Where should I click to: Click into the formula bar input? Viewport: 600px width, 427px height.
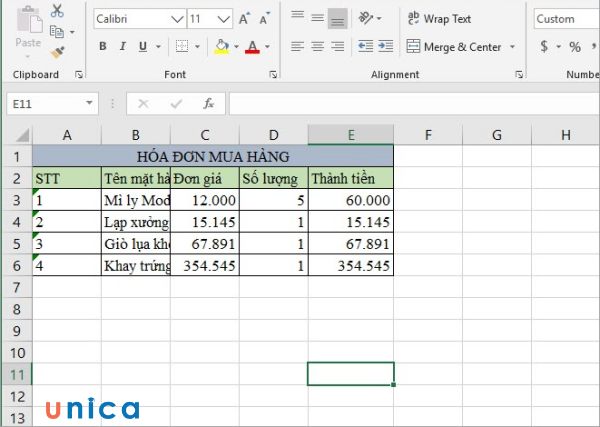pos(414,104)
